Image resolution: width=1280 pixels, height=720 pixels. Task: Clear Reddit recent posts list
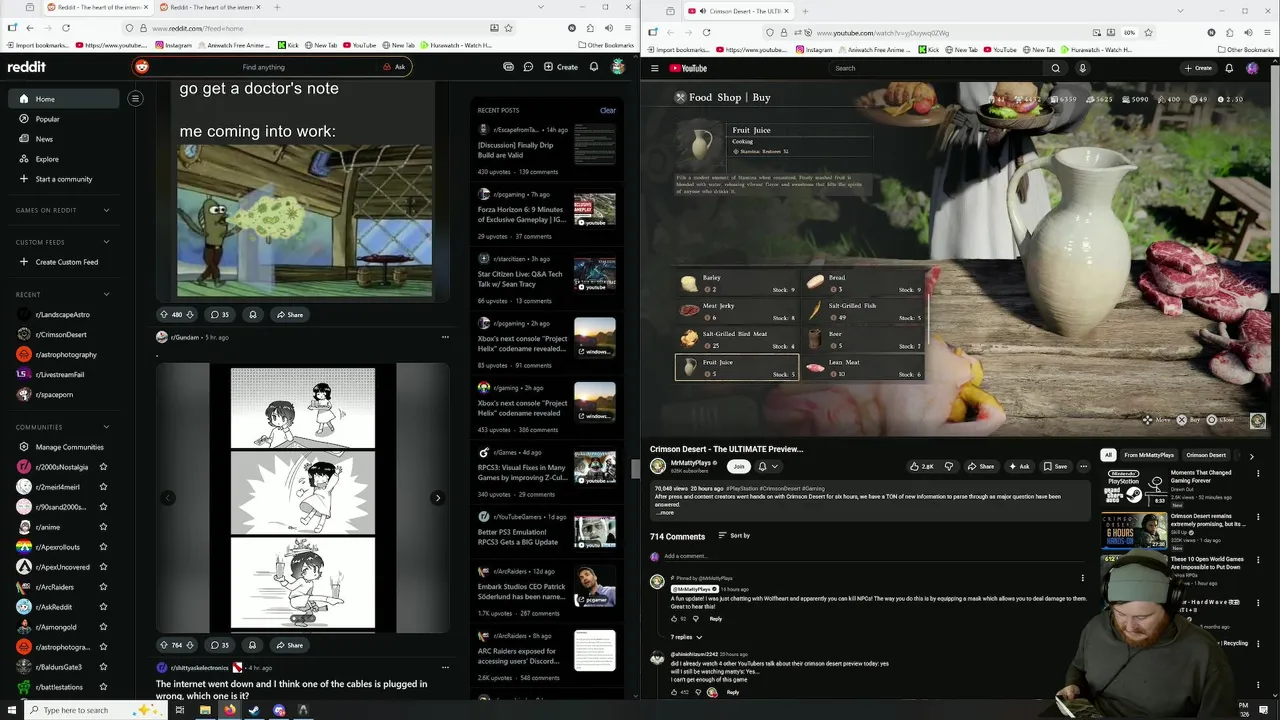(x=607, y=110)
